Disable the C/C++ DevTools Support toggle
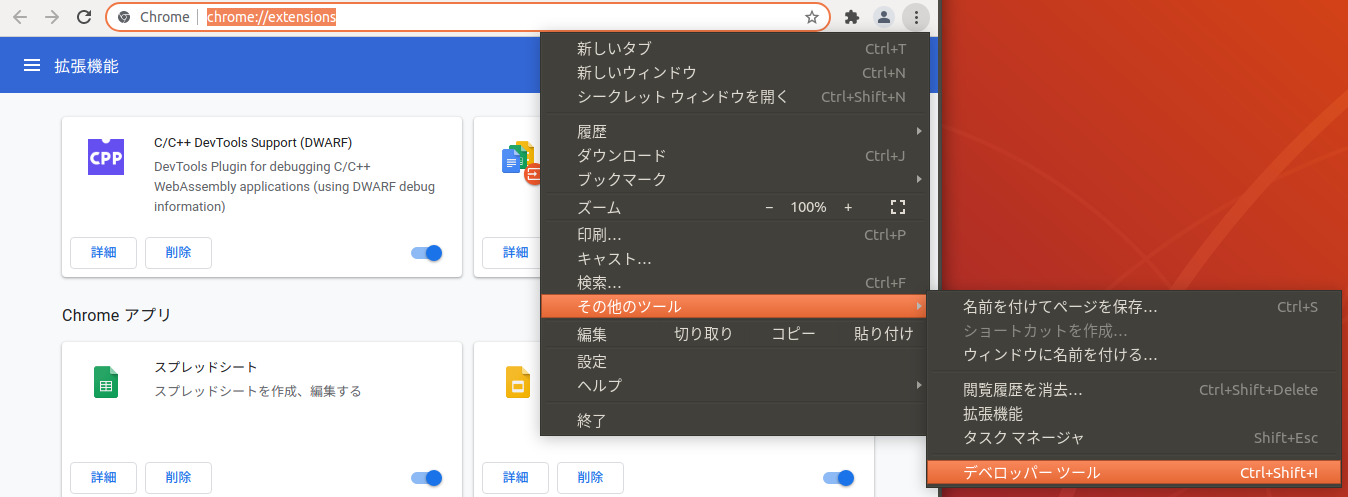 pos(427,253)
